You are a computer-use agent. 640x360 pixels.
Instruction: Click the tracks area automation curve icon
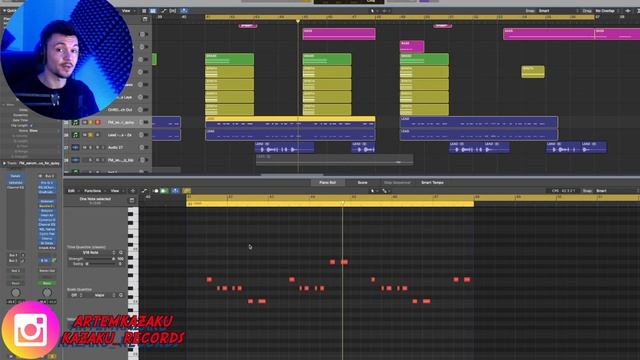(164, 11)
